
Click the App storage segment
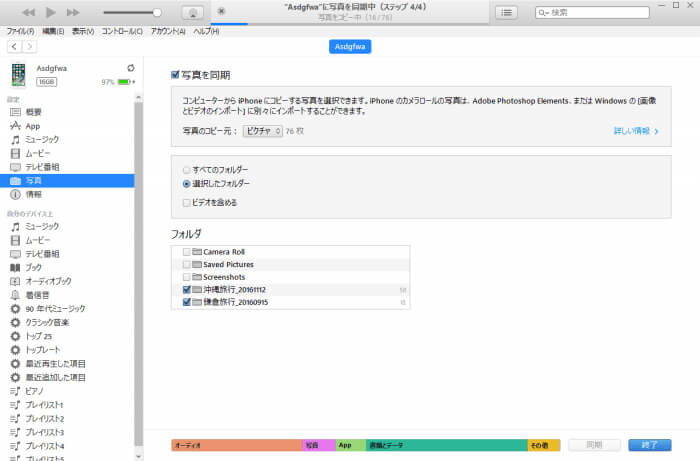pyautogui.click(x=350, y=445)
